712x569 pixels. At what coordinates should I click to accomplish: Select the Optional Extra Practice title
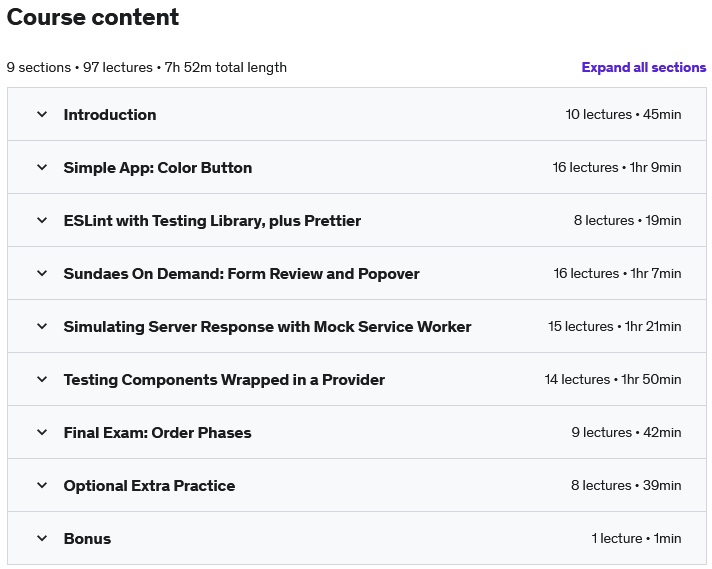(149, 486)
